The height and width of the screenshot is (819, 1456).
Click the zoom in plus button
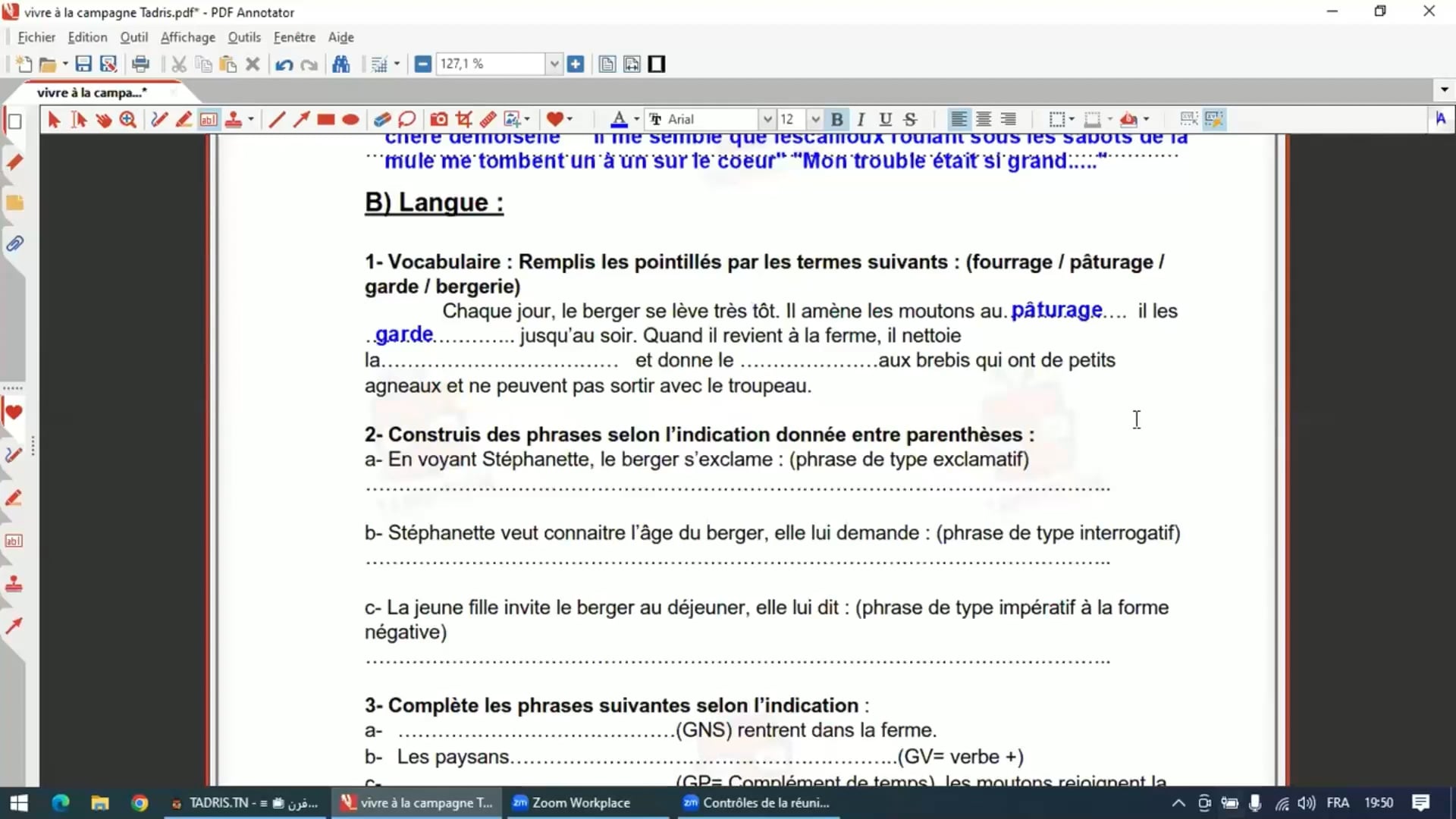click(576, 64)
